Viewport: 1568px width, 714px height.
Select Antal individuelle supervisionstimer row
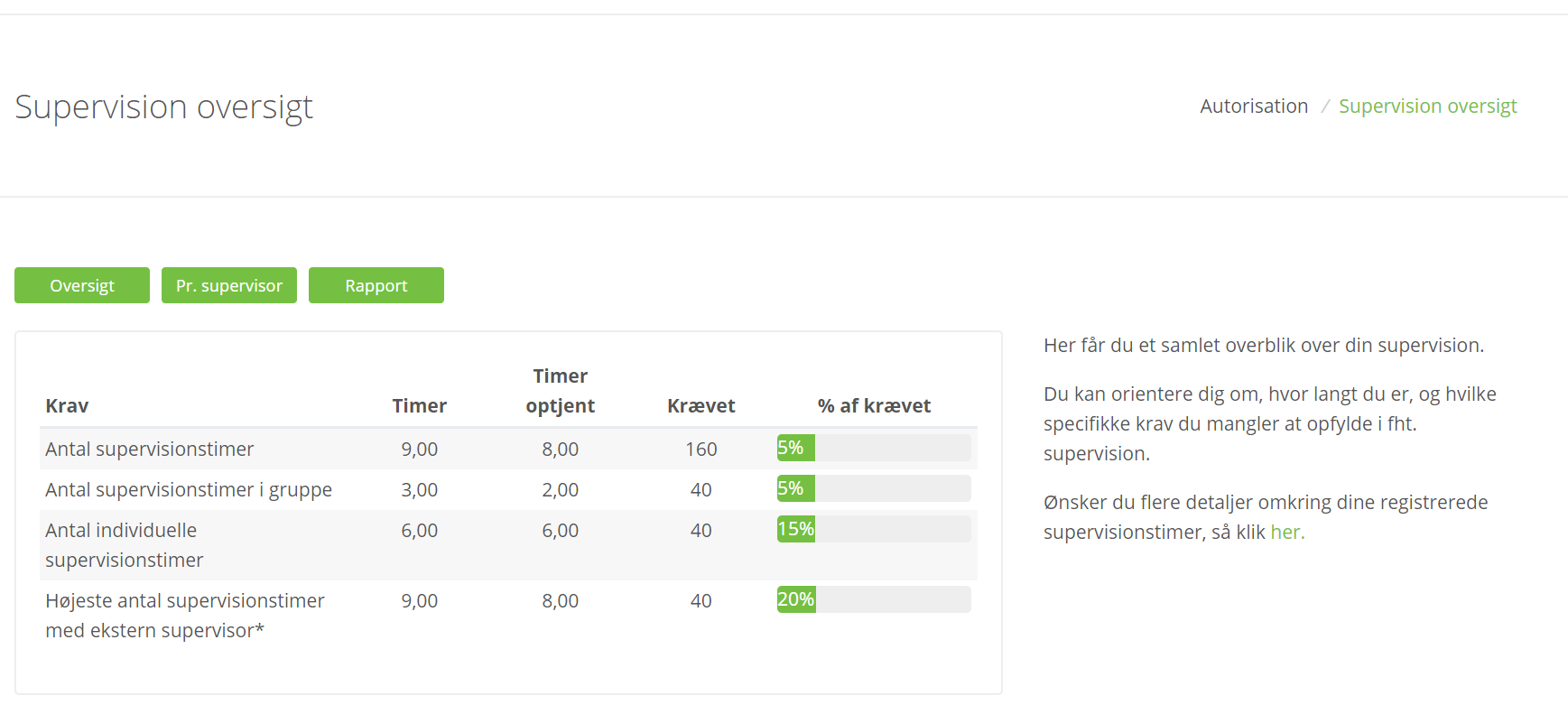point(124,544)
